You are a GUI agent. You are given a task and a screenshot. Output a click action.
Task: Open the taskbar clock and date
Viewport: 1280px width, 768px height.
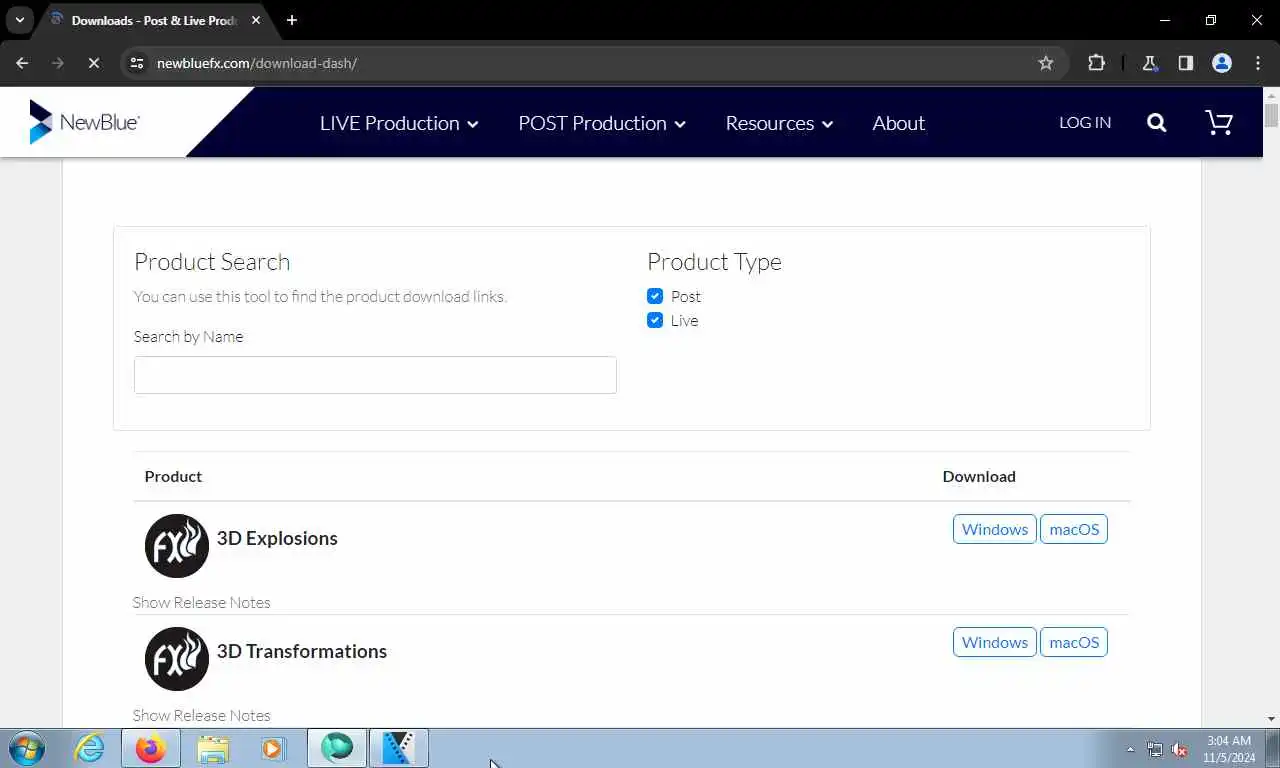tap(1229, 749)
